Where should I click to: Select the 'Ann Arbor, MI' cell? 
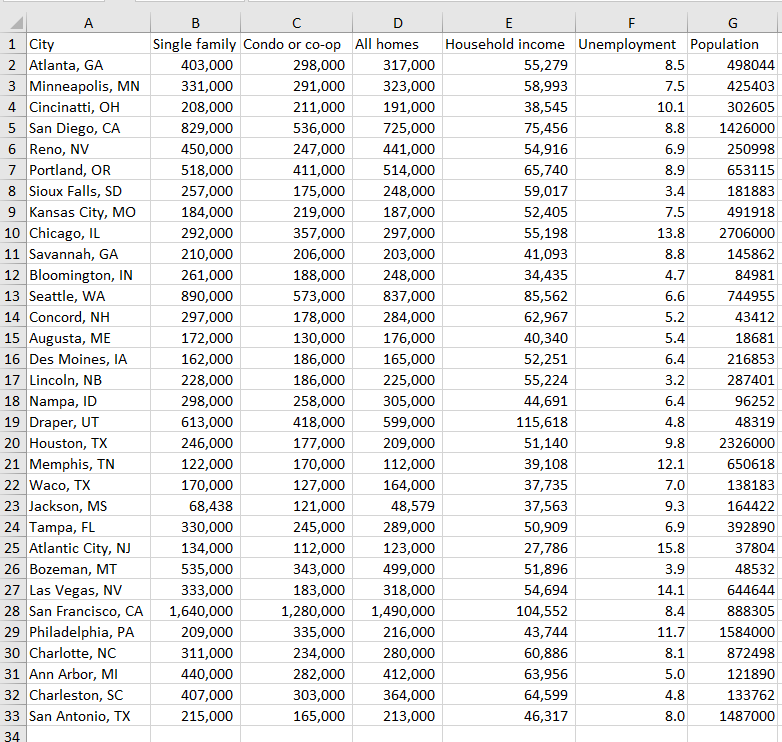point(88,674)
